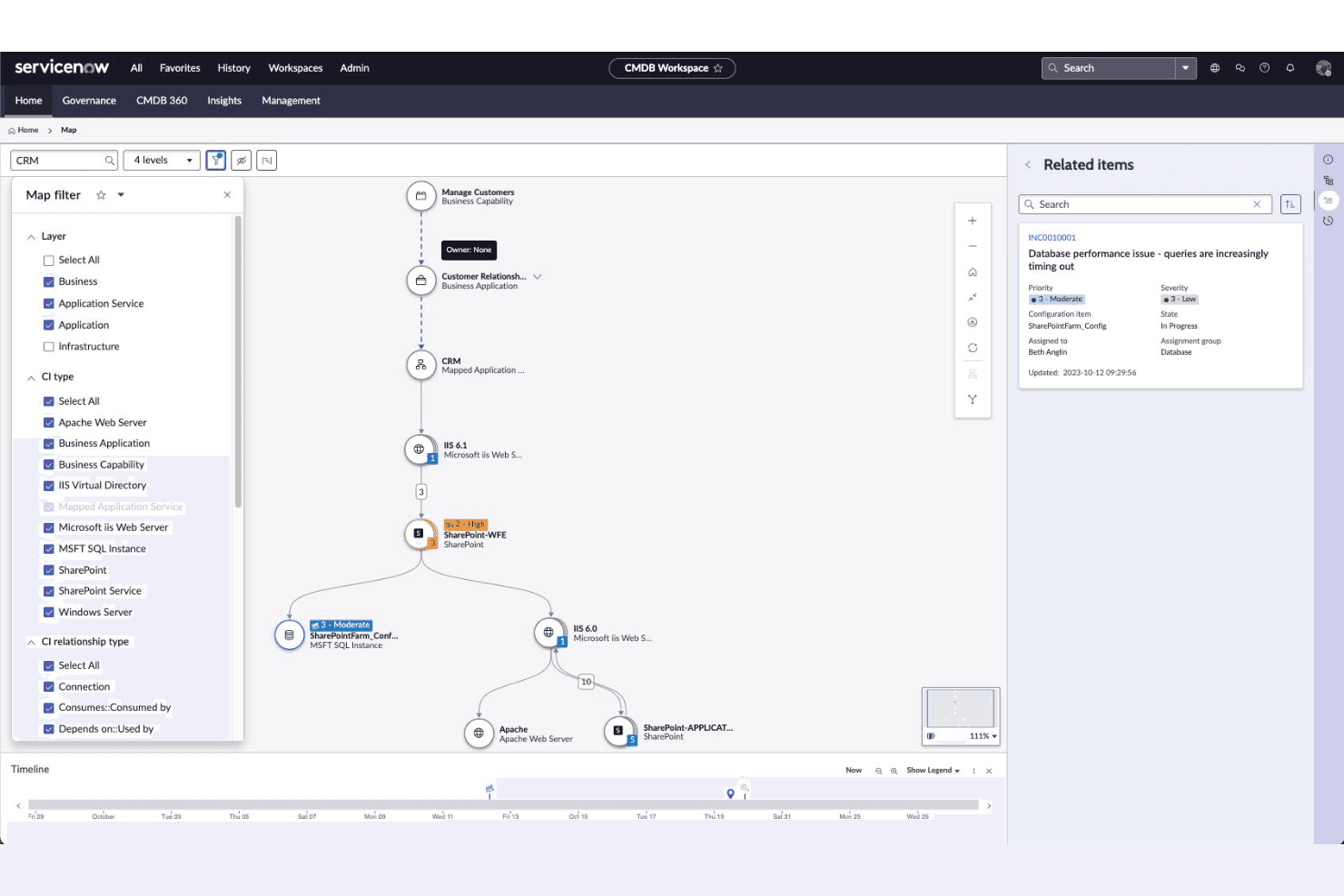
Task: Open the global Search dropdown arrow
Action: pos(1185,68)
